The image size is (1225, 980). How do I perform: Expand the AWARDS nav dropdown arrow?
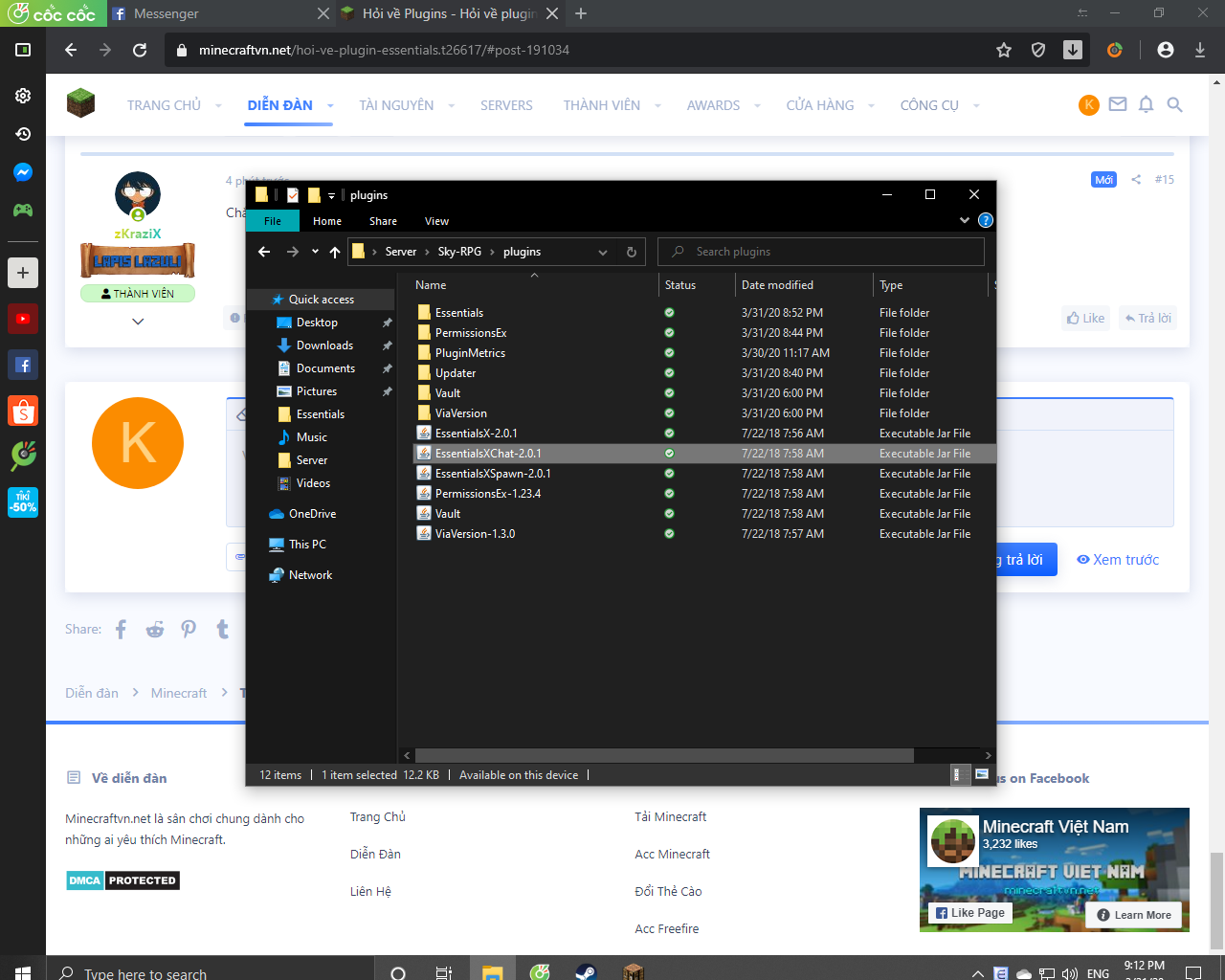757,105
